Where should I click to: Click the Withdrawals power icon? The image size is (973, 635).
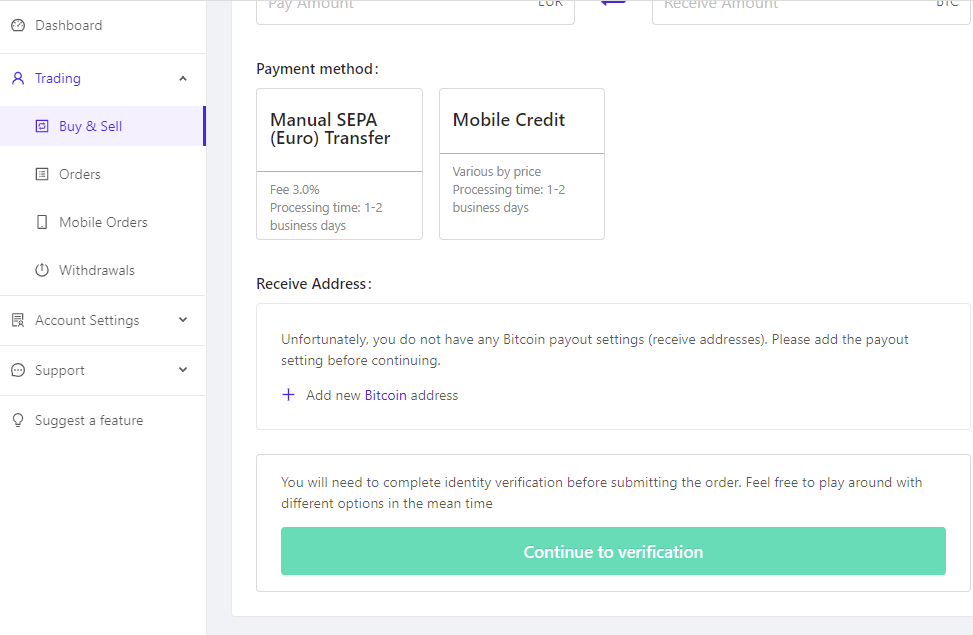pyautogui.click(x=42, y=270)
